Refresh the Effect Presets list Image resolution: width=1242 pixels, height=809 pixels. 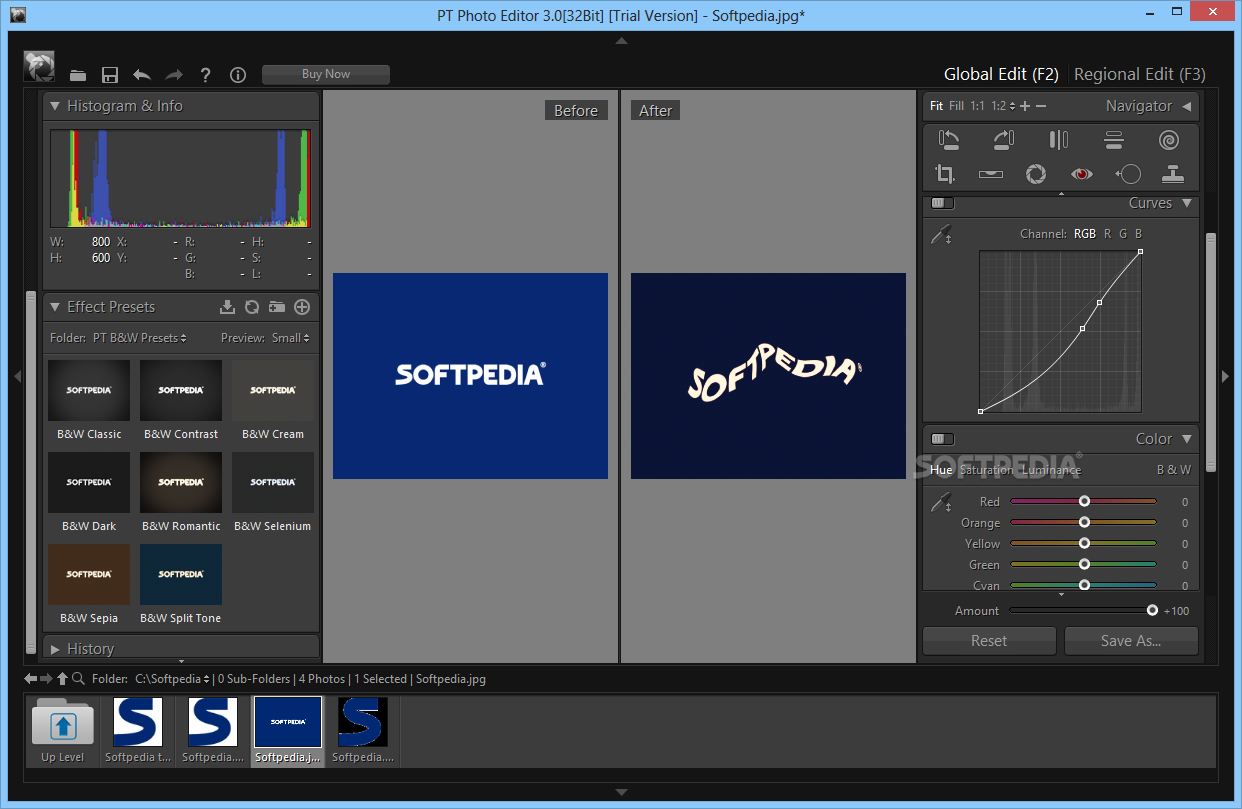tap(252, 307)
